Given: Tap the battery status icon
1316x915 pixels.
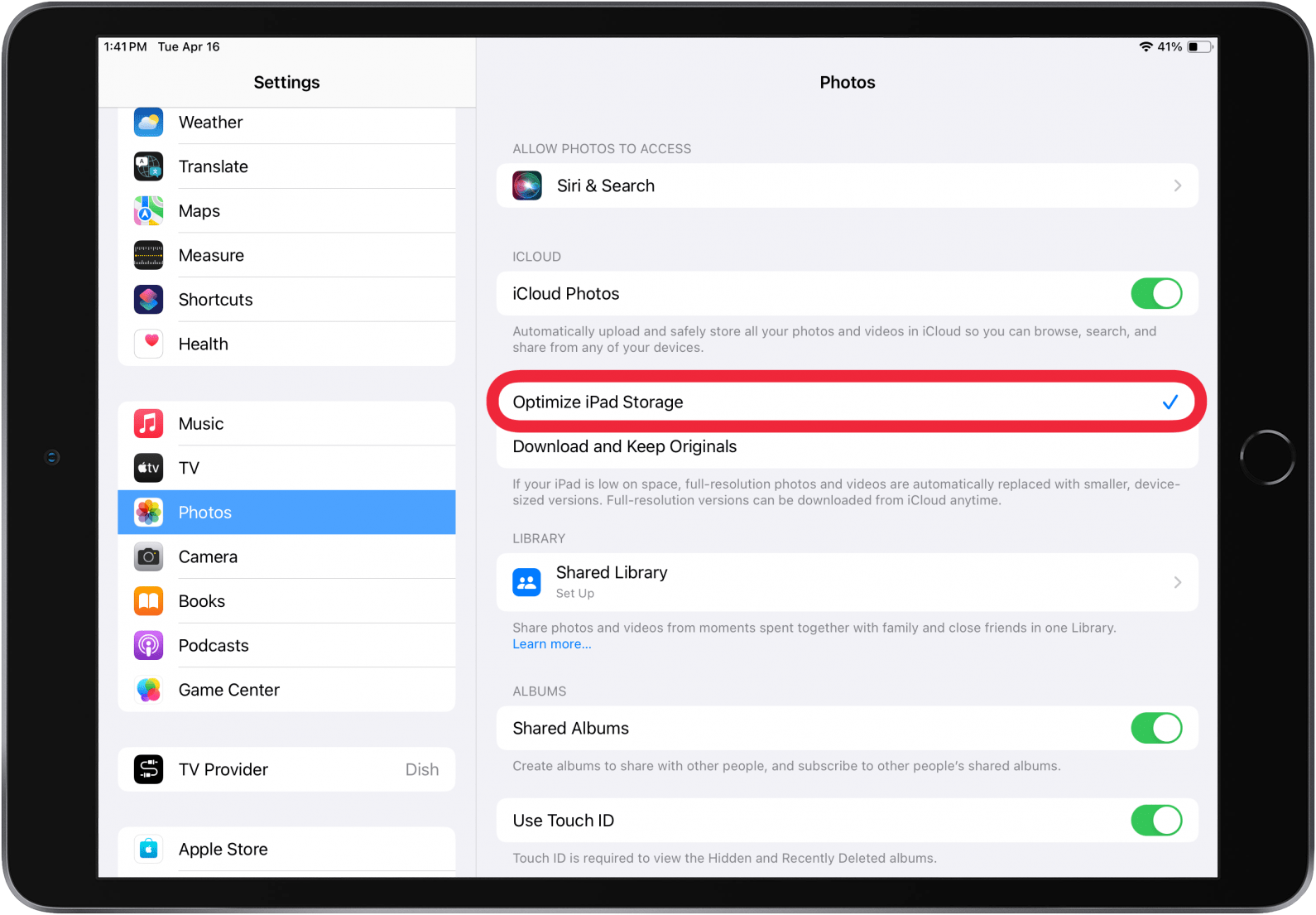Looking at the screenshot, I should coord(1200,47).
